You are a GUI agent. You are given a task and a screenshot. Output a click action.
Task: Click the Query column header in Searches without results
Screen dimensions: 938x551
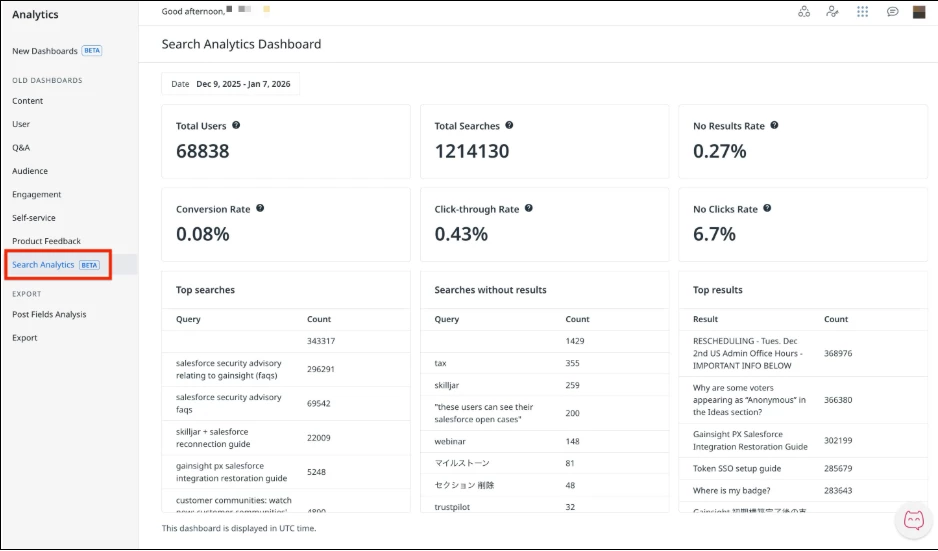pos(447,319)
